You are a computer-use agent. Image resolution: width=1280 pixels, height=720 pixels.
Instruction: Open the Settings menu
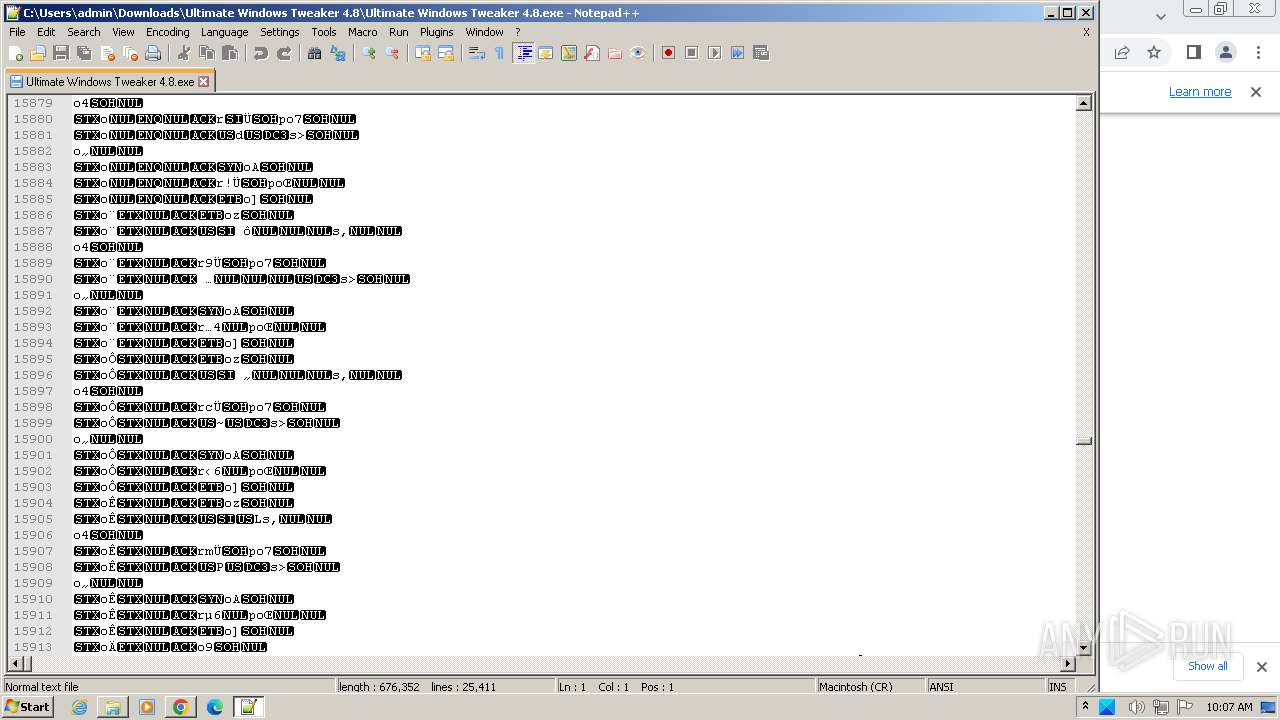(x=280, y=32)
